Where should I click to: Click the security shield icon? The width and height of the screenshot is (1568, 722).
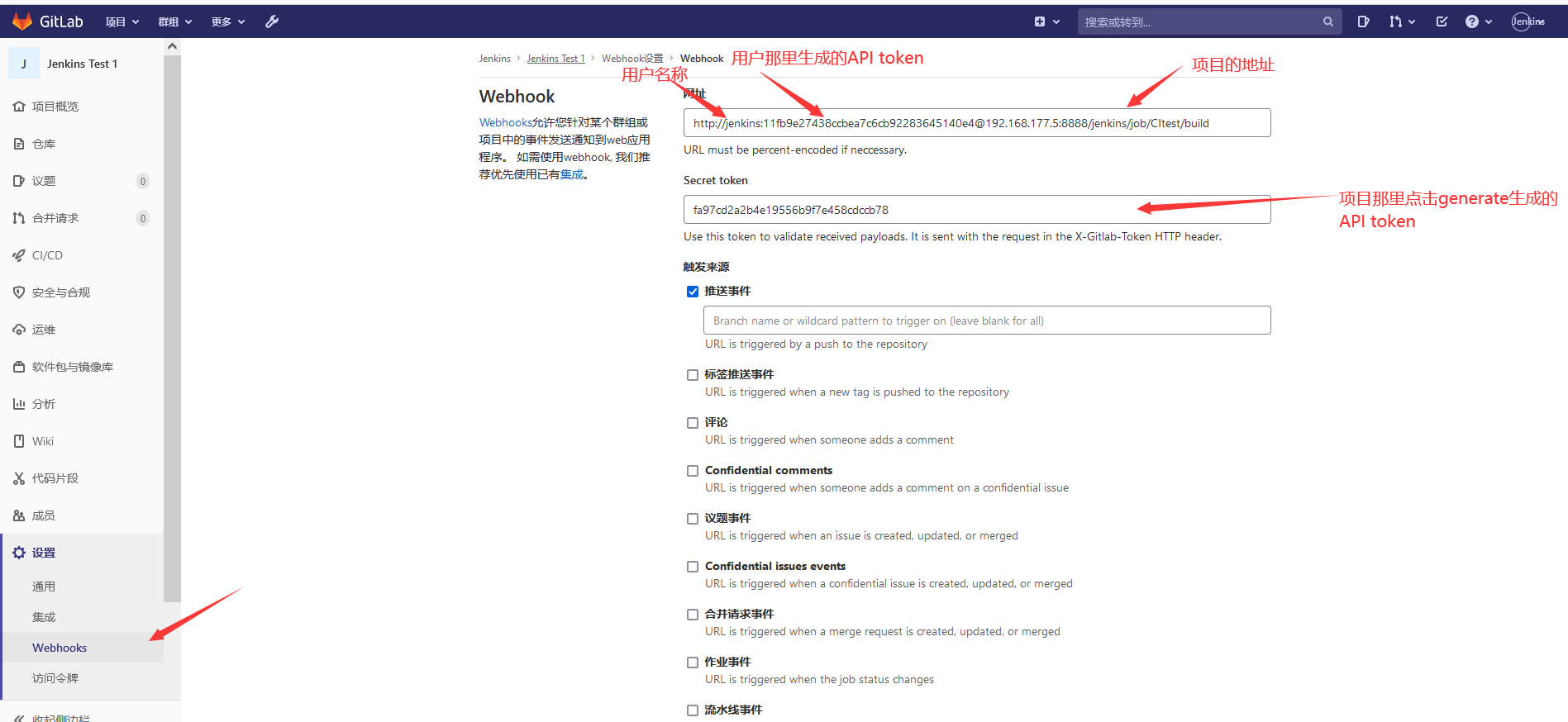(x=19, y=292)
